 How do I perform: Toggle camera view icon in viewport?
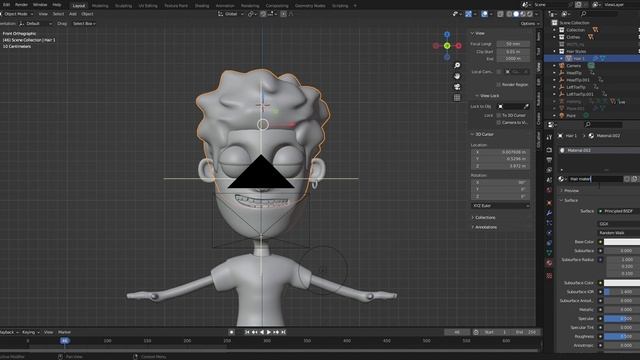pyautogui.click(x=457, y=87)
